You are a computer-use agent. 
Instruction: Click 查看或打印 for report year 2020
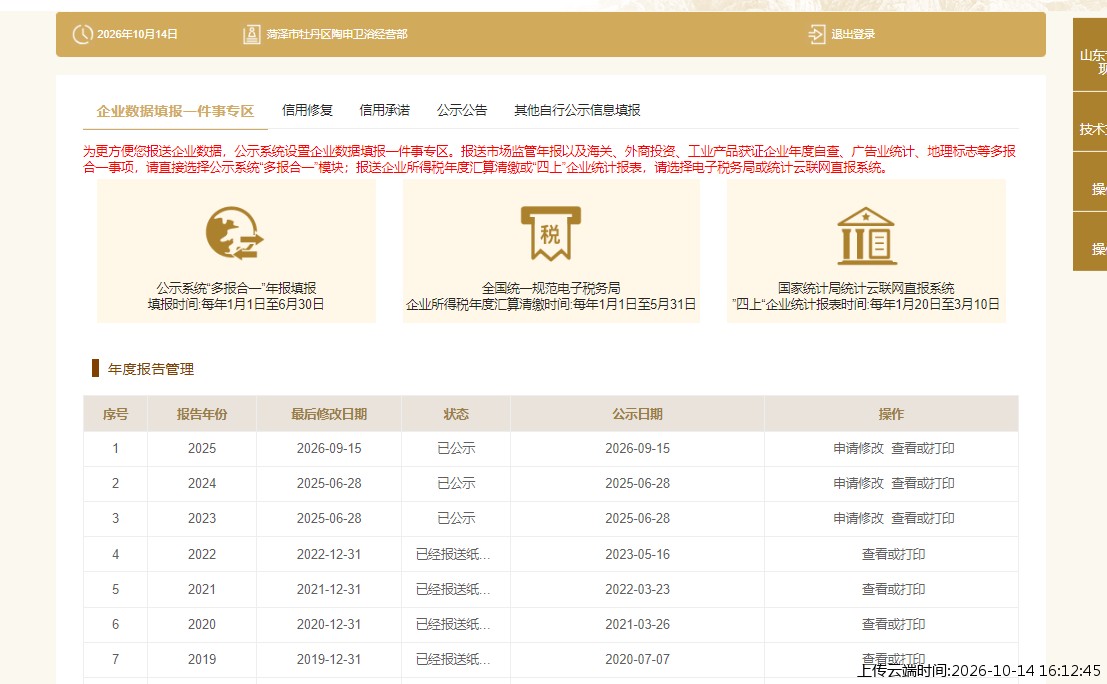coord(893,624)
